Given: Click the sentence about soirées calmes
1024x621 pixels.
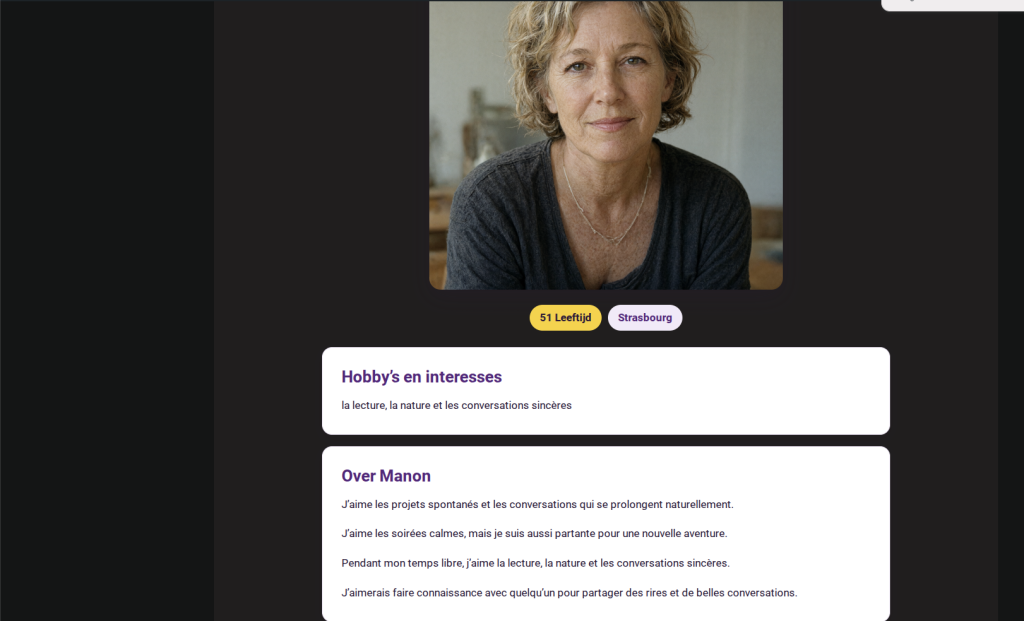Looking at the screenshot, I should 534,533.
